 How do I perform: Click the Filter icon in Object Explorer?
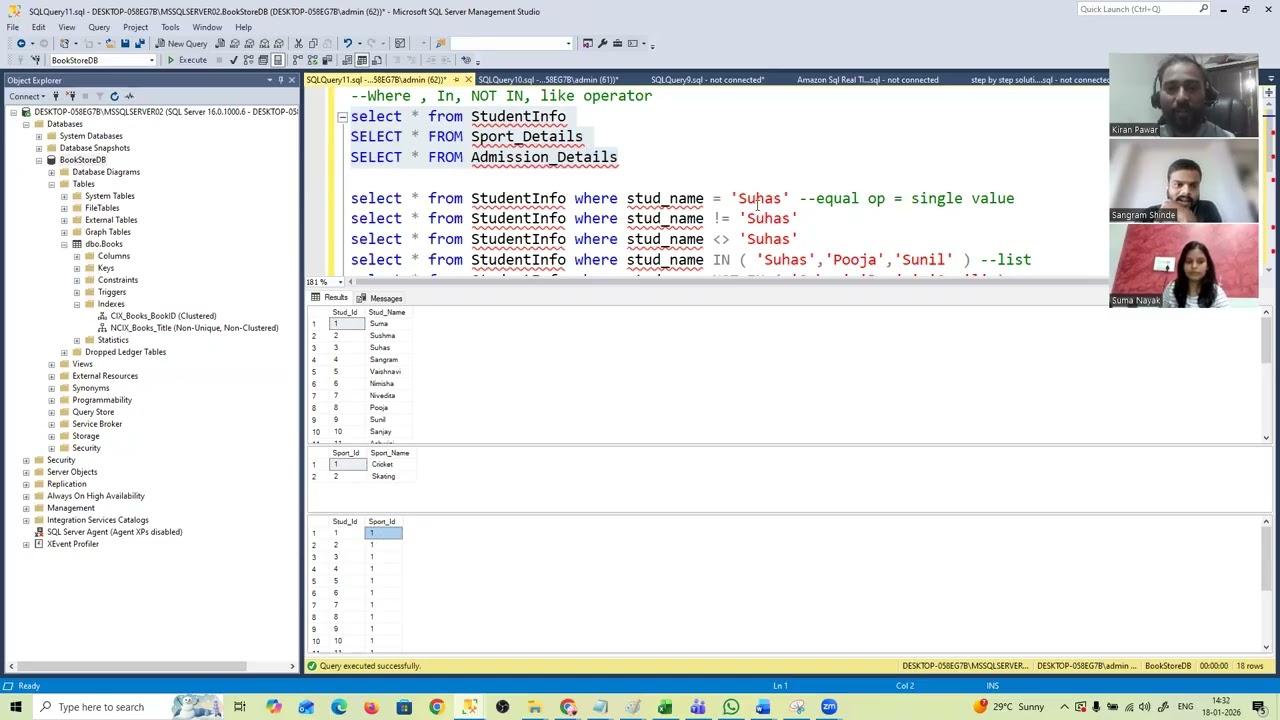[x=98, y=96]
